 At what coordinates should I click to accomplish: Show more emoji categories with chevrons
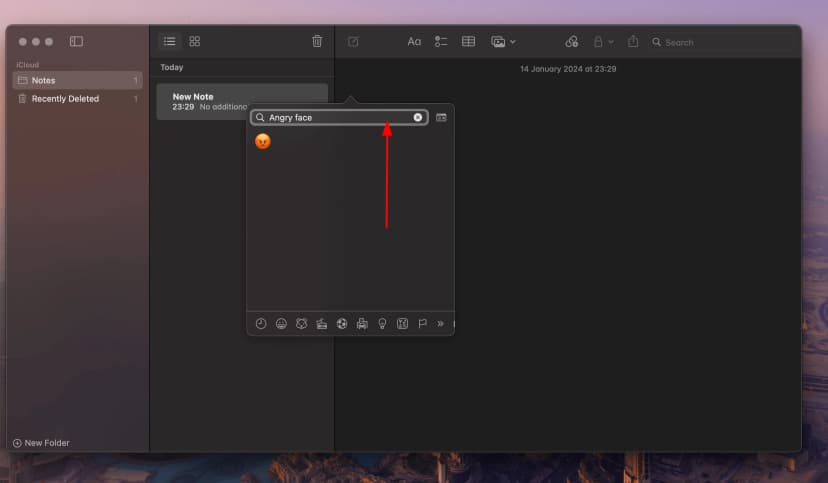440,324
